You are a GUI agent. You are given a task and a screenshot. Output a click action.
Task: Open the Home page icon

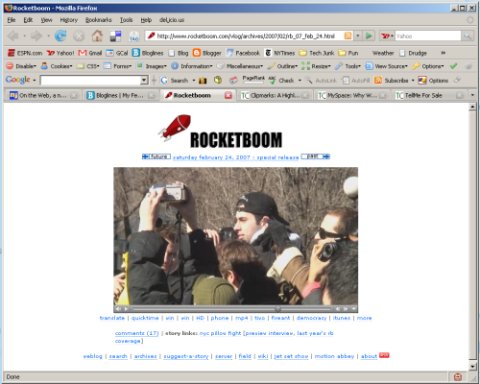[97, 36]
